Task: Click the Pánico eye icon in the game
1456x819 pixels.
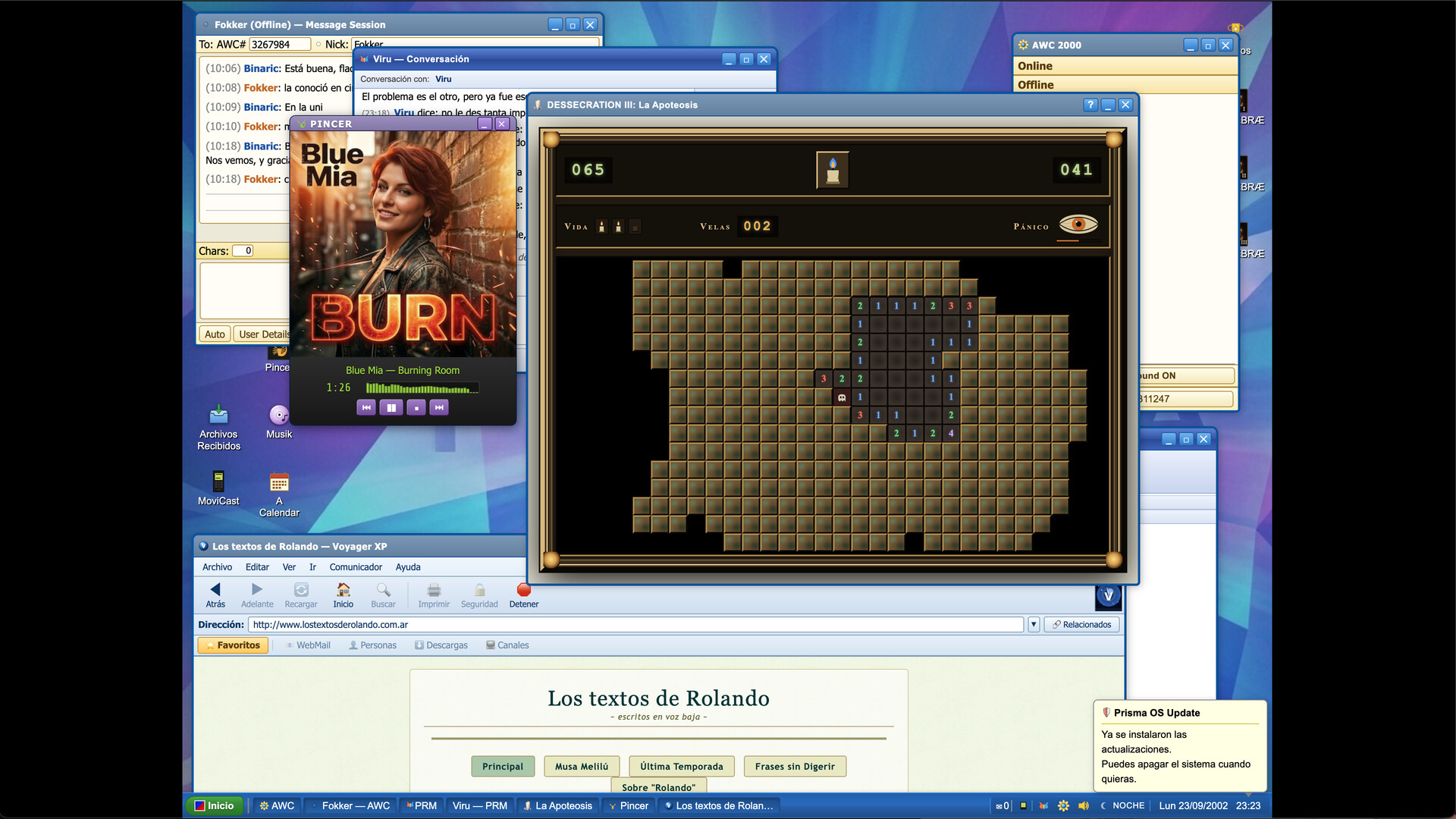Action: (1078, 224)
